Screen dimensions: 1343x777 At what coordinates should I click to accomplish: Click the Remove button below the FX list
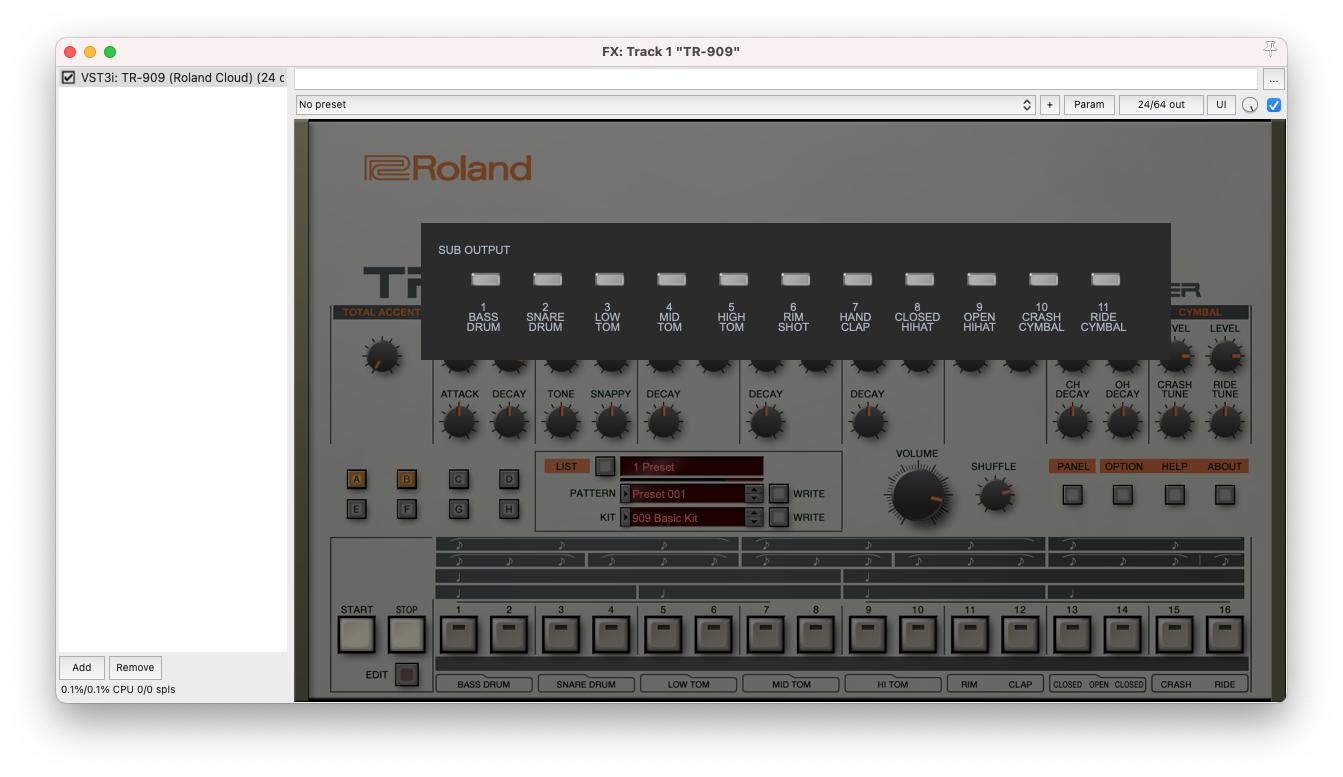coord(134,667)
